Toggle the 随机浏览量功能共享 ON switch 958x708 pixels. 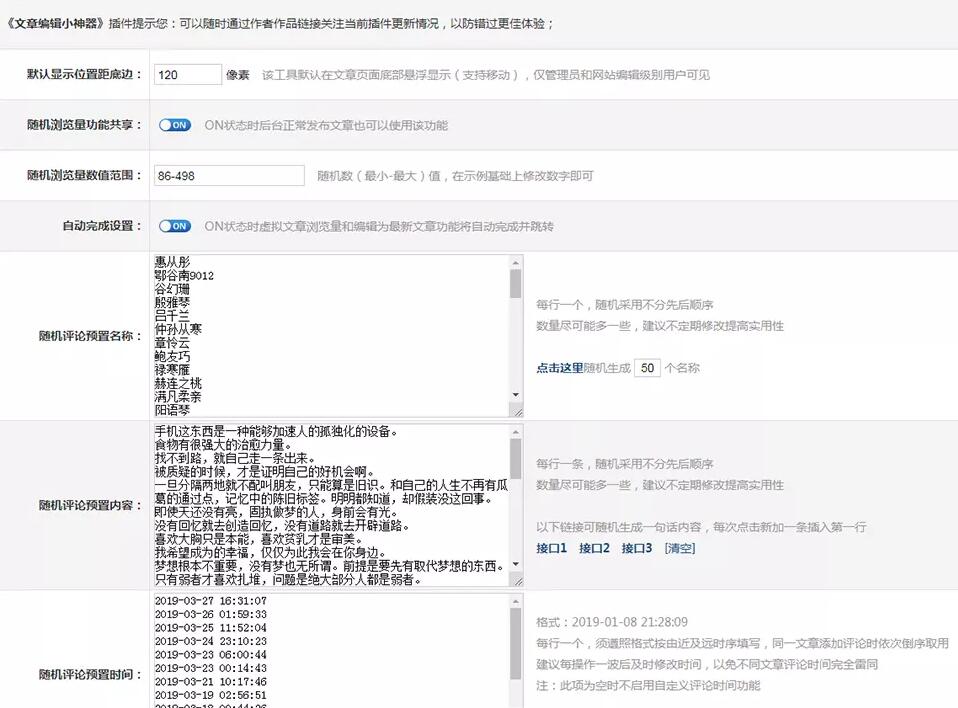click(175, 125)
